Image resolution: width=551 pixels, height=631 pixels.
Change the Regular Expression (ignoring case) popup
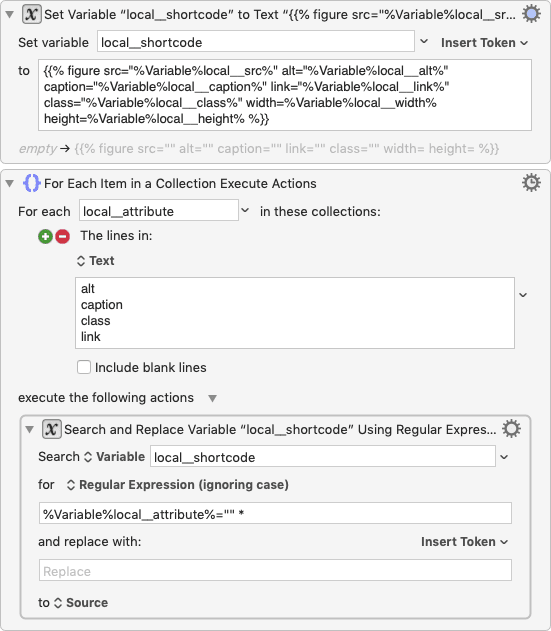(177, 485)
